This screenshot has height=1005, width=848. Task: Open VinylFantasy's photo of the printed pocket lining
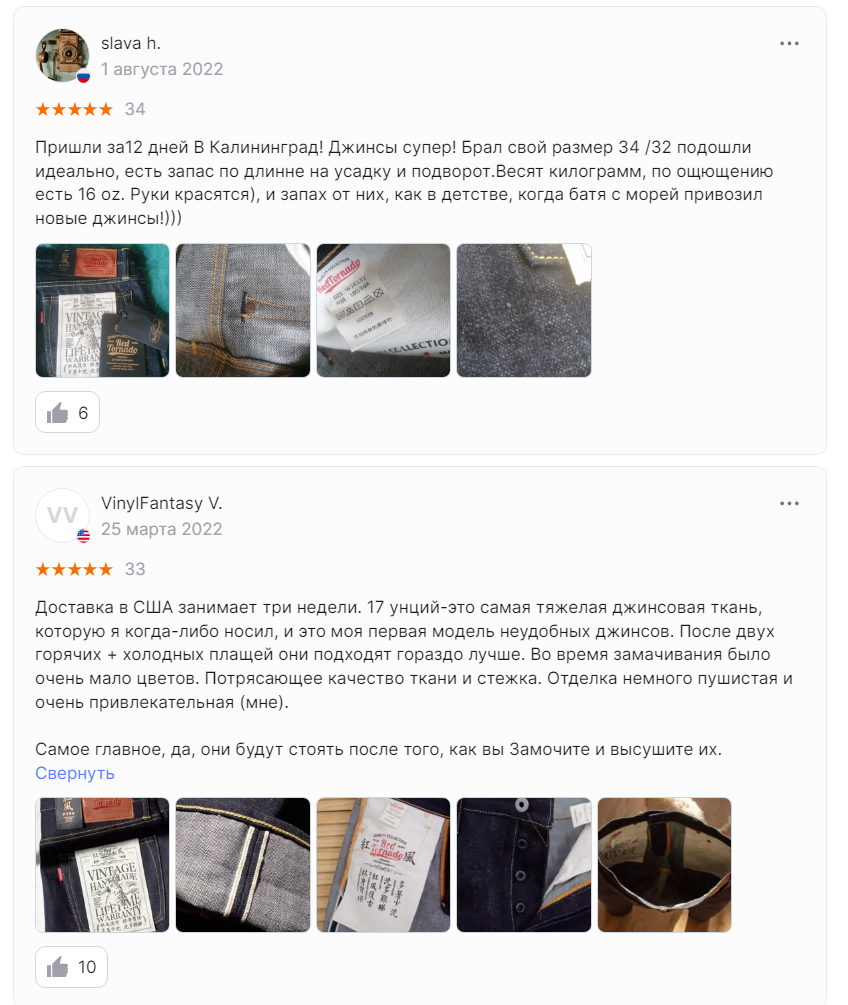[x=383, y=865]
